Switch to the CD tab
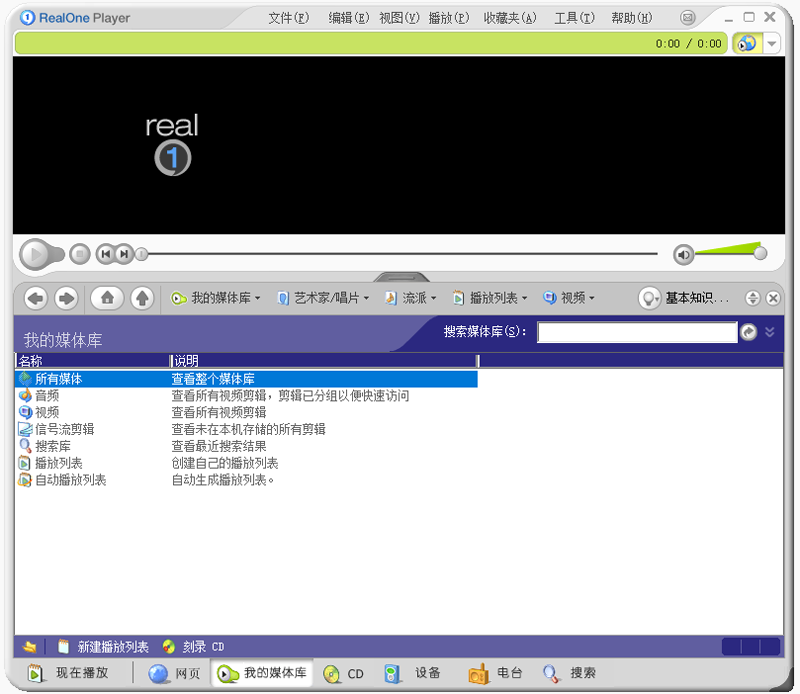The height and width of the screenshot is (694, 800). click(344, 673)
